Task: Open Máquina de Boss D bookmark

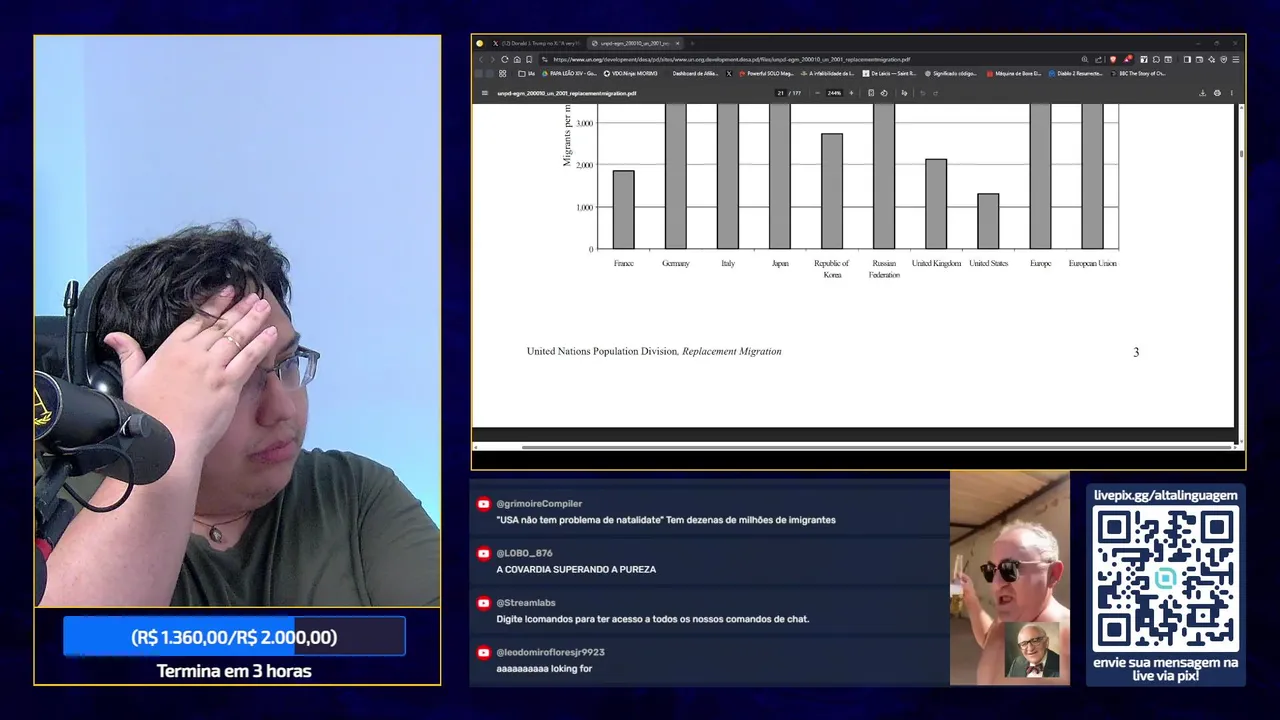Action: click(1014, 73)
